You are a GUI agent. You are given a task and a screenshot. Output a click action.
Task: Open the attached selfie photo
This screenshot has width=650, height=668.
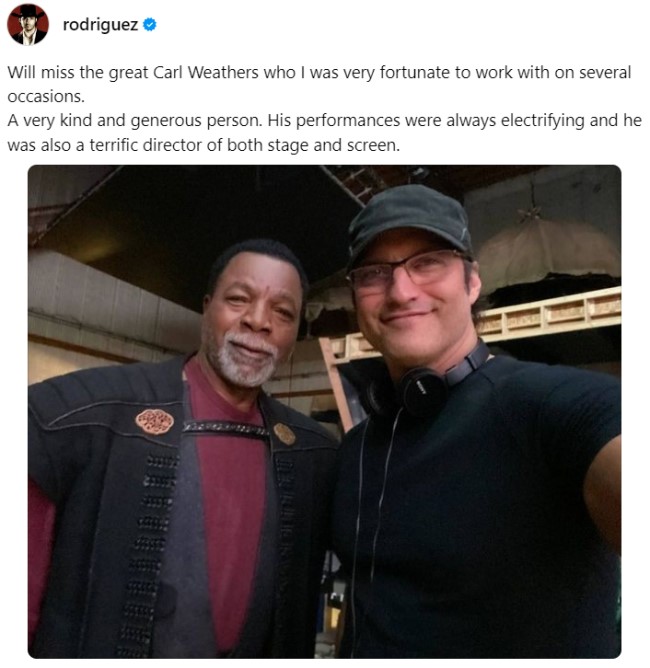[x=324, y=412]
